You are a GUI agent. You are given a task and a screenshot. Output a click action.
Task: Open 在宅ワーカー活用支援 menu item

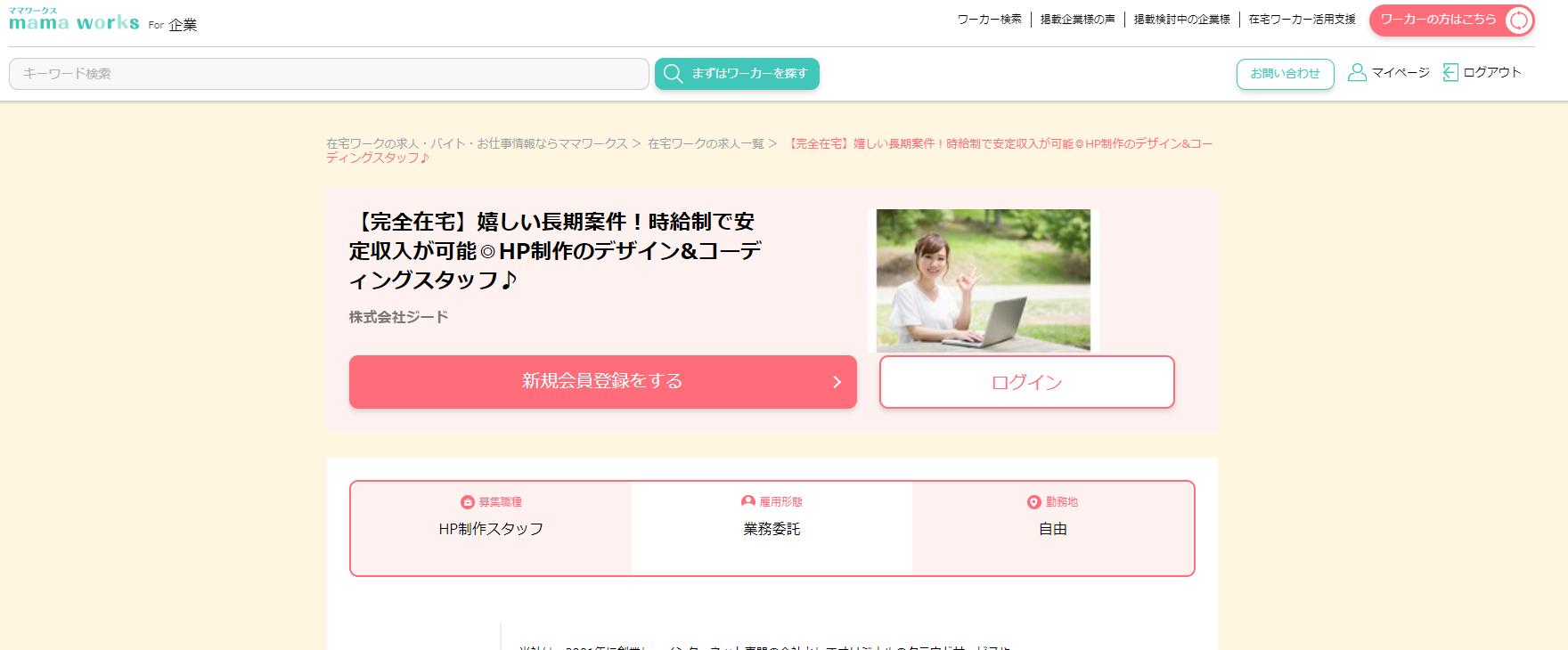coord(1302,20)
